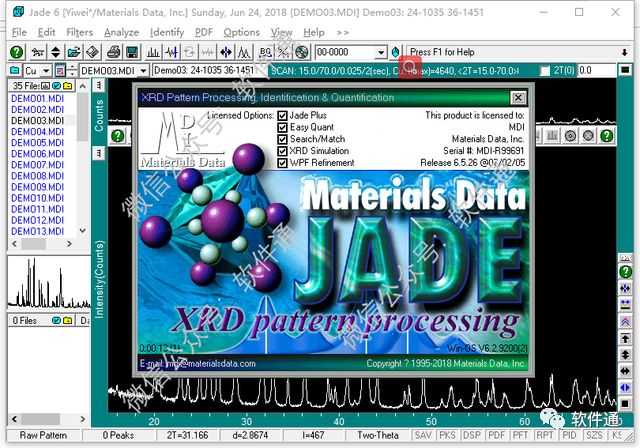This screenshot has height=448, width=640.
Task: Click the 2T(0) value field showing 0.0
Action: pyautogui.click(x=597, y=71)
